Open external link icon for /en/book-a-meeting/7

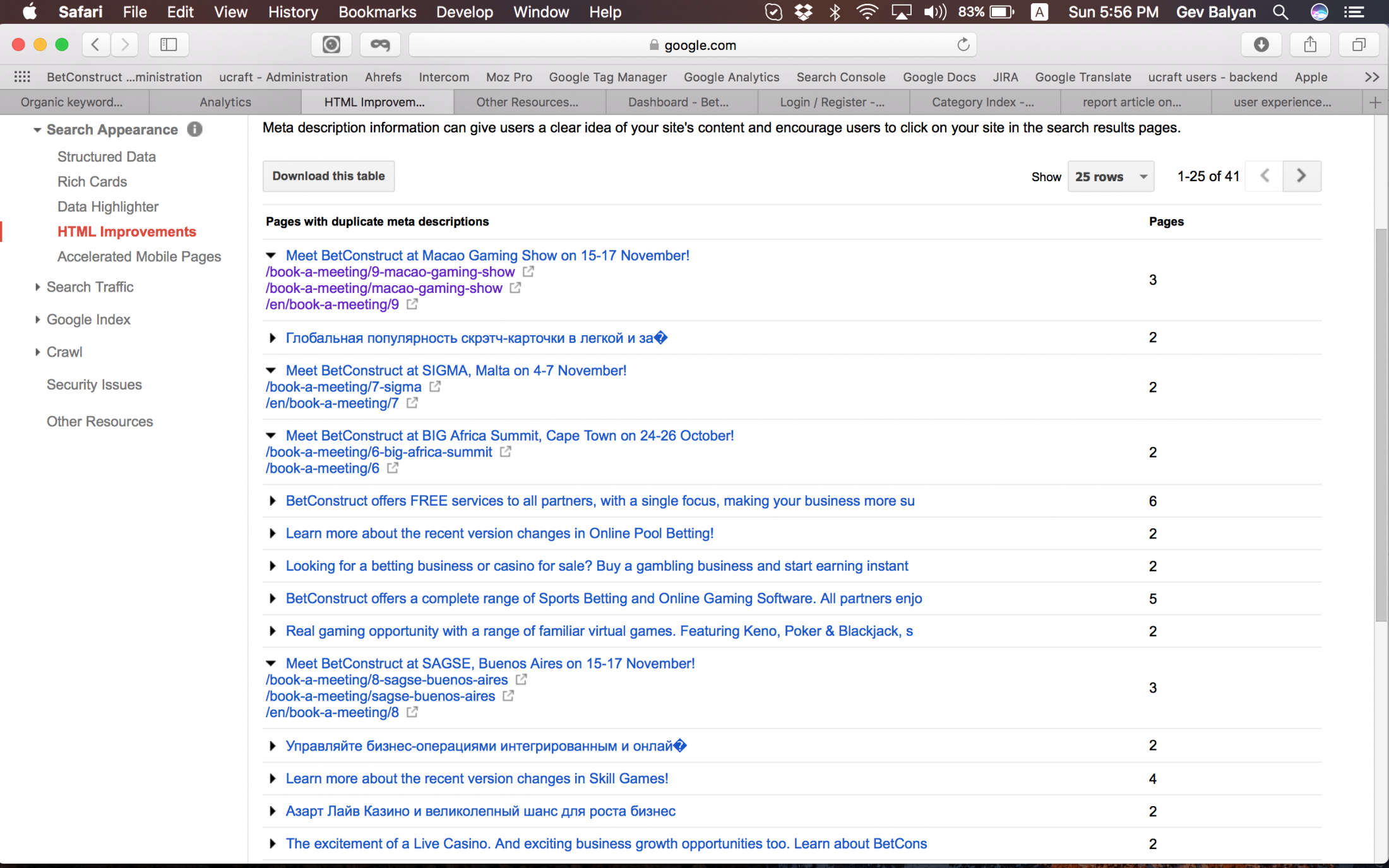coord(412,403)
